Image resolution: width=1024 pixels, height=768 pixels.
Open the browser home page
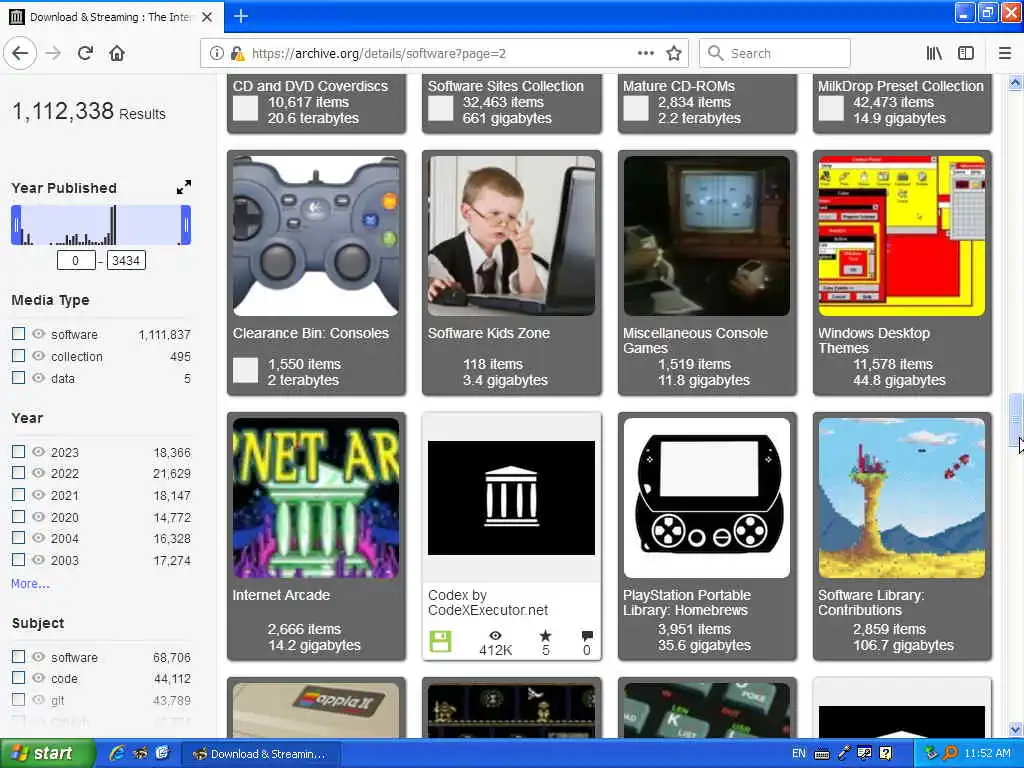[x=117, y=53]
